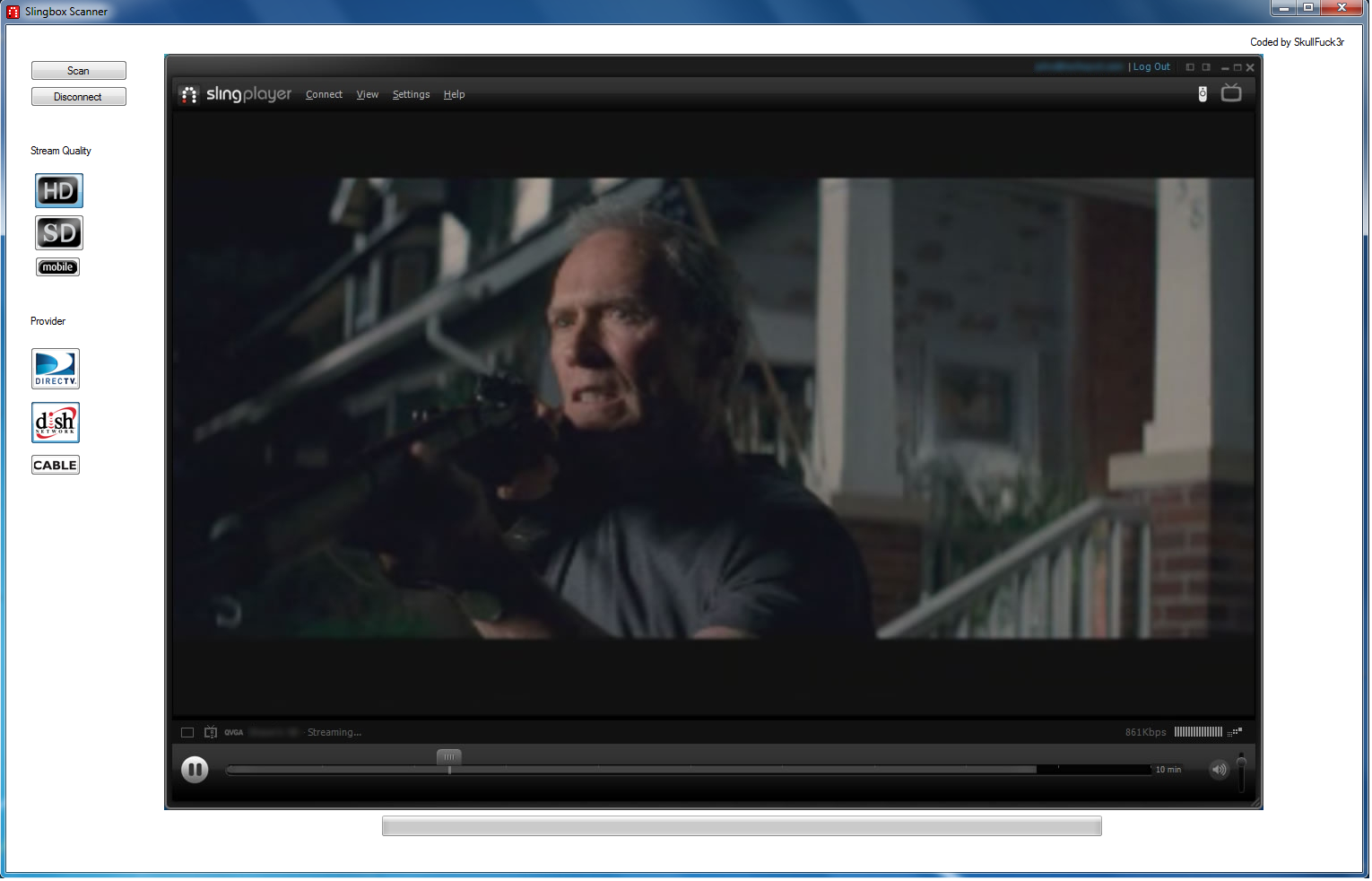Screen dimensions: 1372x881
Task: Click the TV icon in the SlingPlayer header
Action: [x=1231, y=92]
